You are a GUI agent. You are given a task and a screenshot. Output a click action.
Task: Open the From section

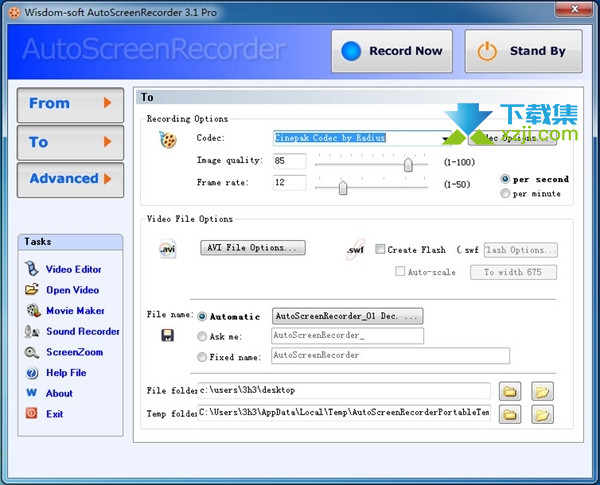point(70,105)
